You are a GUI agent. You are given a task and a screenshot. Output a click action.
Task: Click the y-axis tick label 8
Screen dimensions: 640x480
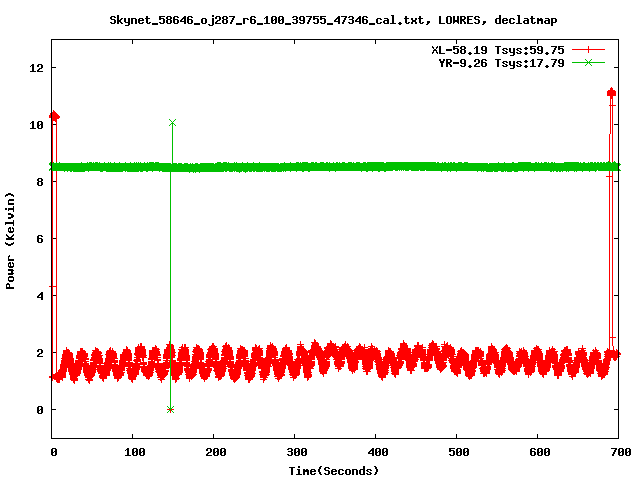(40, 182)
